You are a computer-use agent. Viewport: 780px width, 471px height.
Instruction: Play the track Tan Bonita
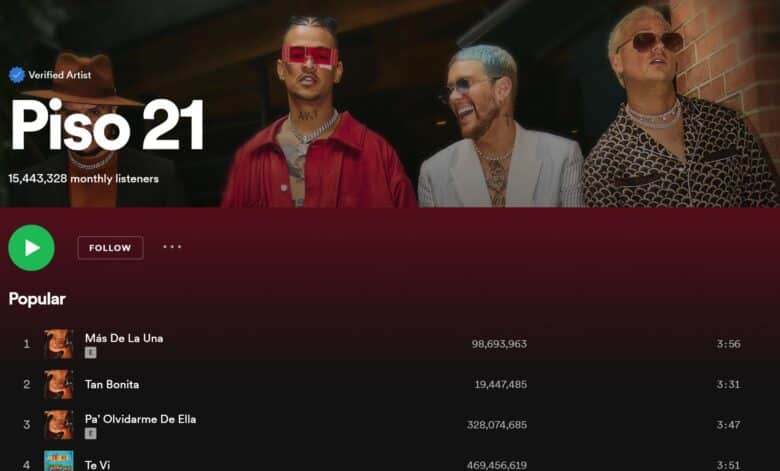point(112,384)
